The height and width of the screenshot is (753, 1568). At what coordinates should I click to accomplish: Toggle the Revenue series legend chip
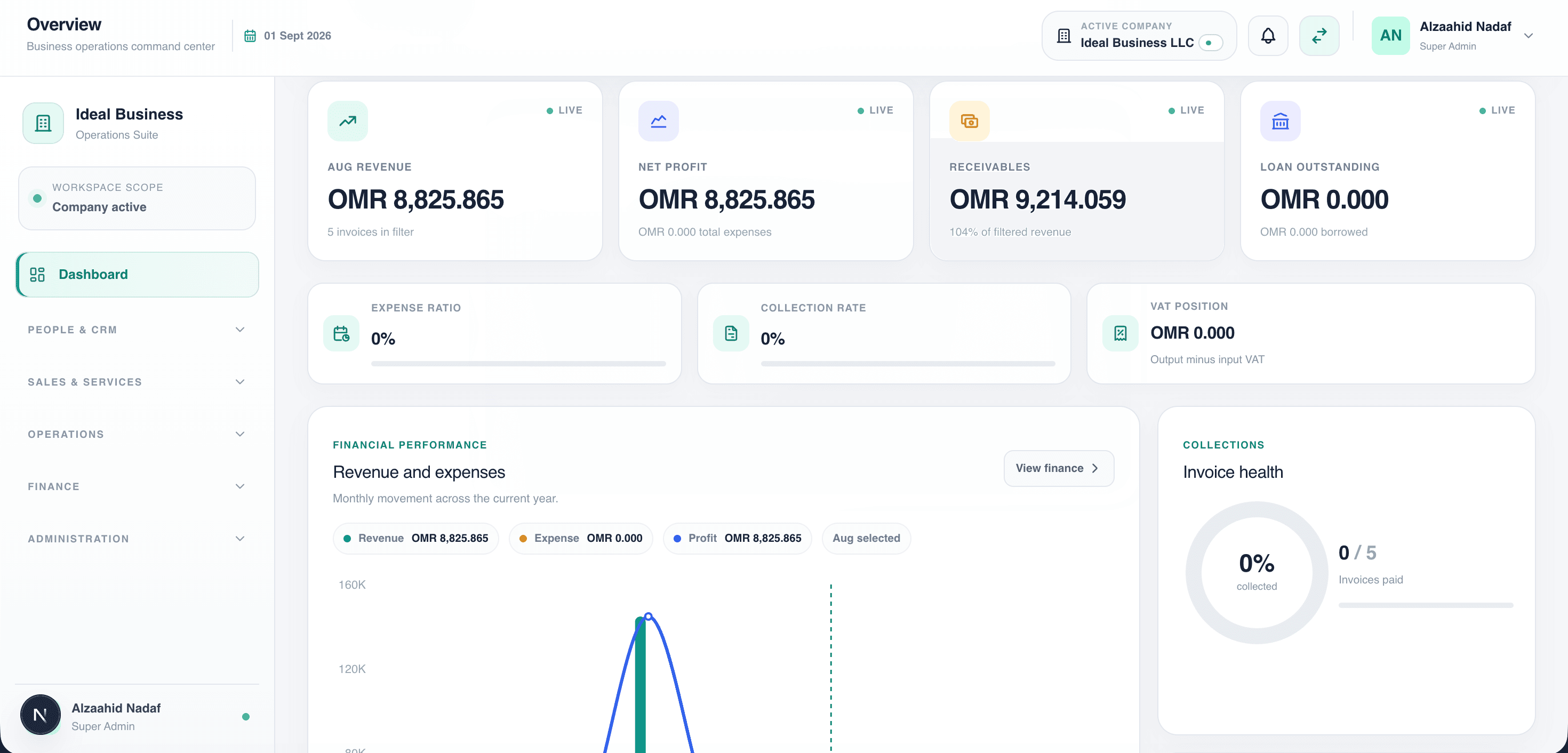click(x=416, y=538)
